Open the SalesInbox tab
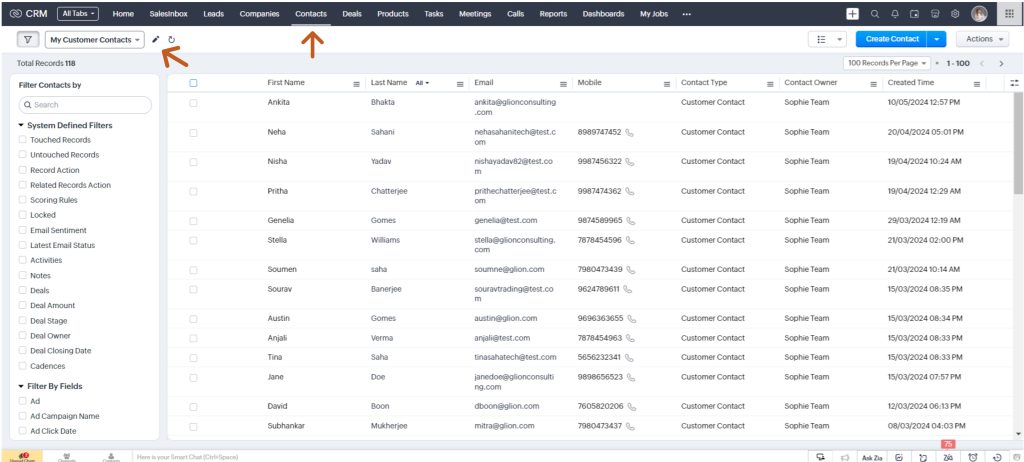This screenshot has width=1024, height=462. pyautogui.click(x=168, y=14)
